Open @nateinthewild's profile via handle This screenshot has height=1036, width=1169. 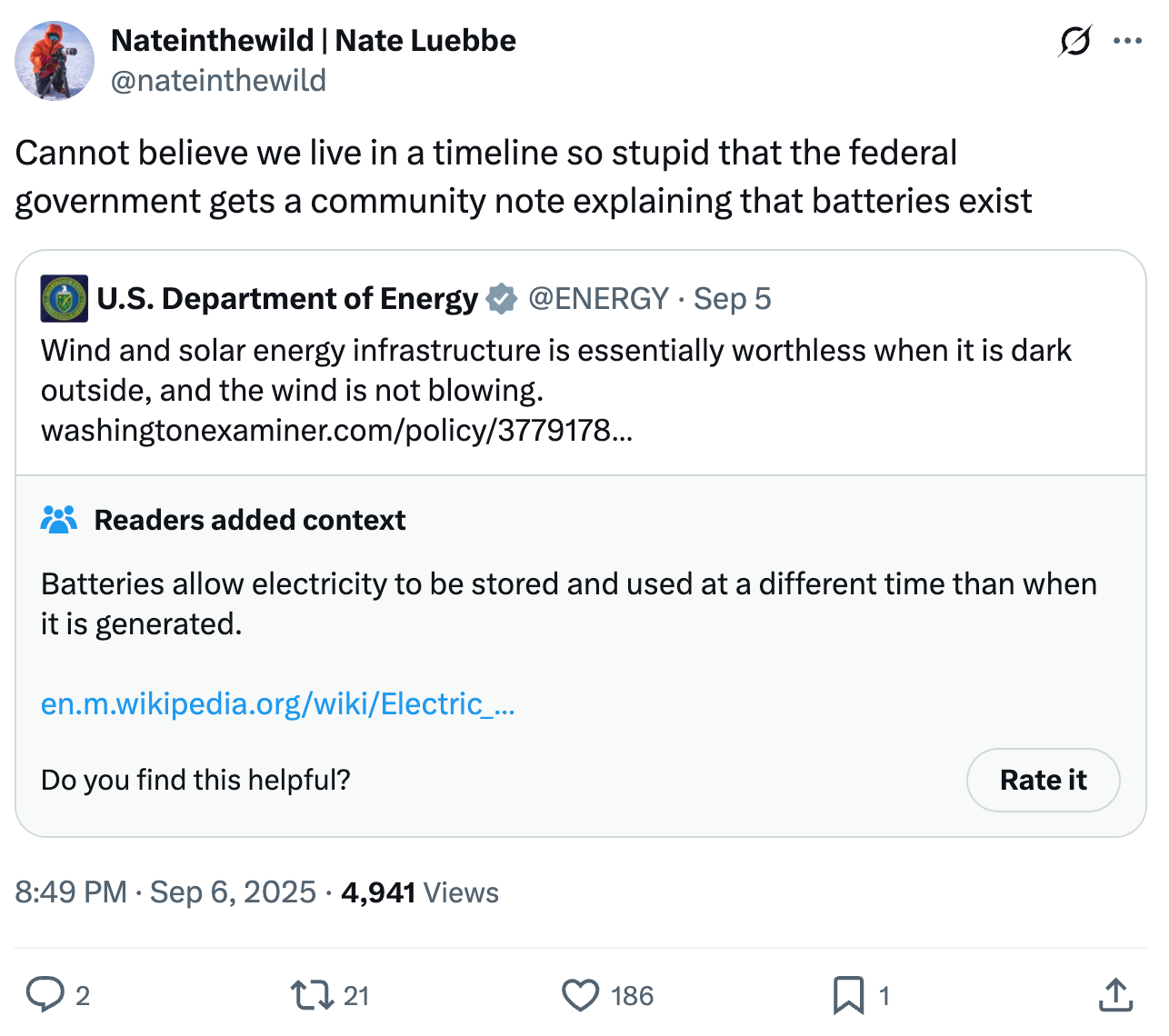coord(217,80)
